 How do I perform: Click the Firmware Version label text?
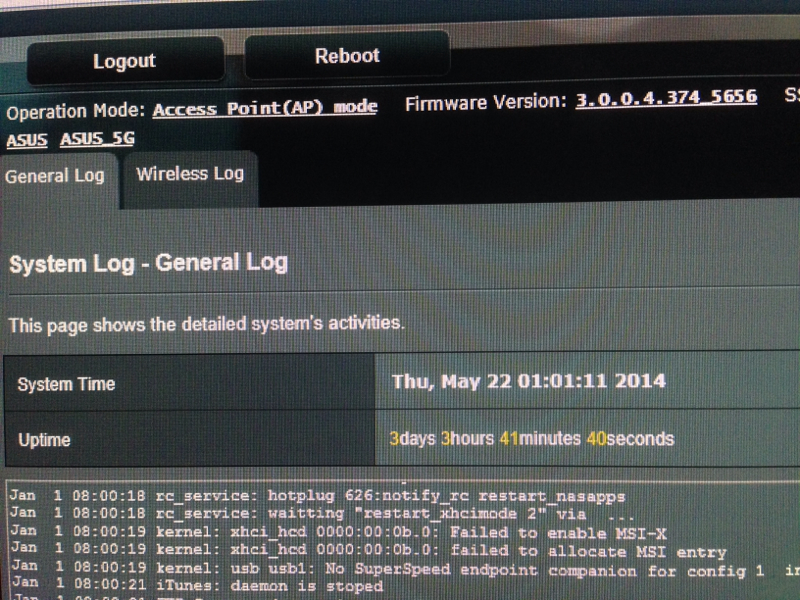(485, 102)
